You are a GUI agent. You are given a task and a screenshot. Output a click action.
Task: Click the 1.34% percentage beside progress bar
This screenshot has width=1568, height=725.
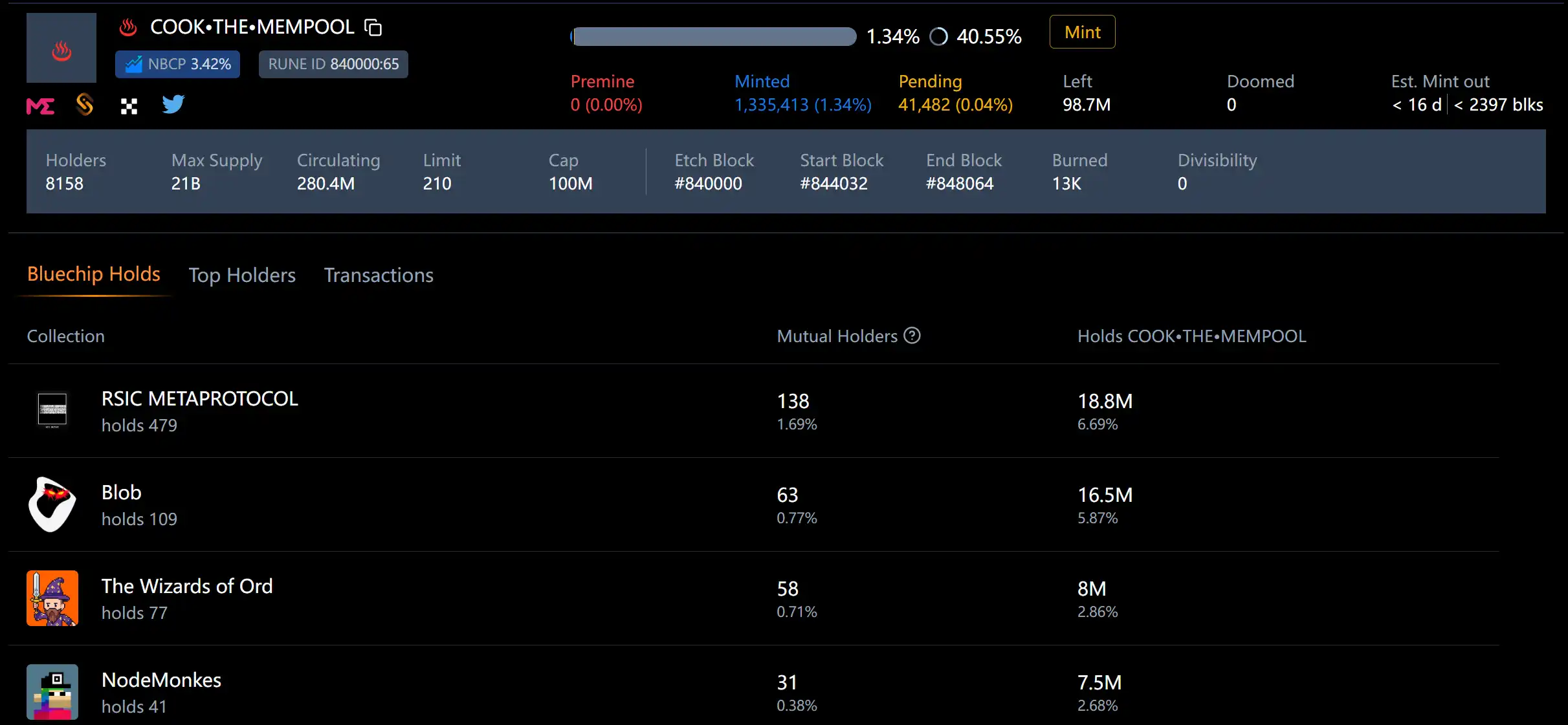(893, 36)
